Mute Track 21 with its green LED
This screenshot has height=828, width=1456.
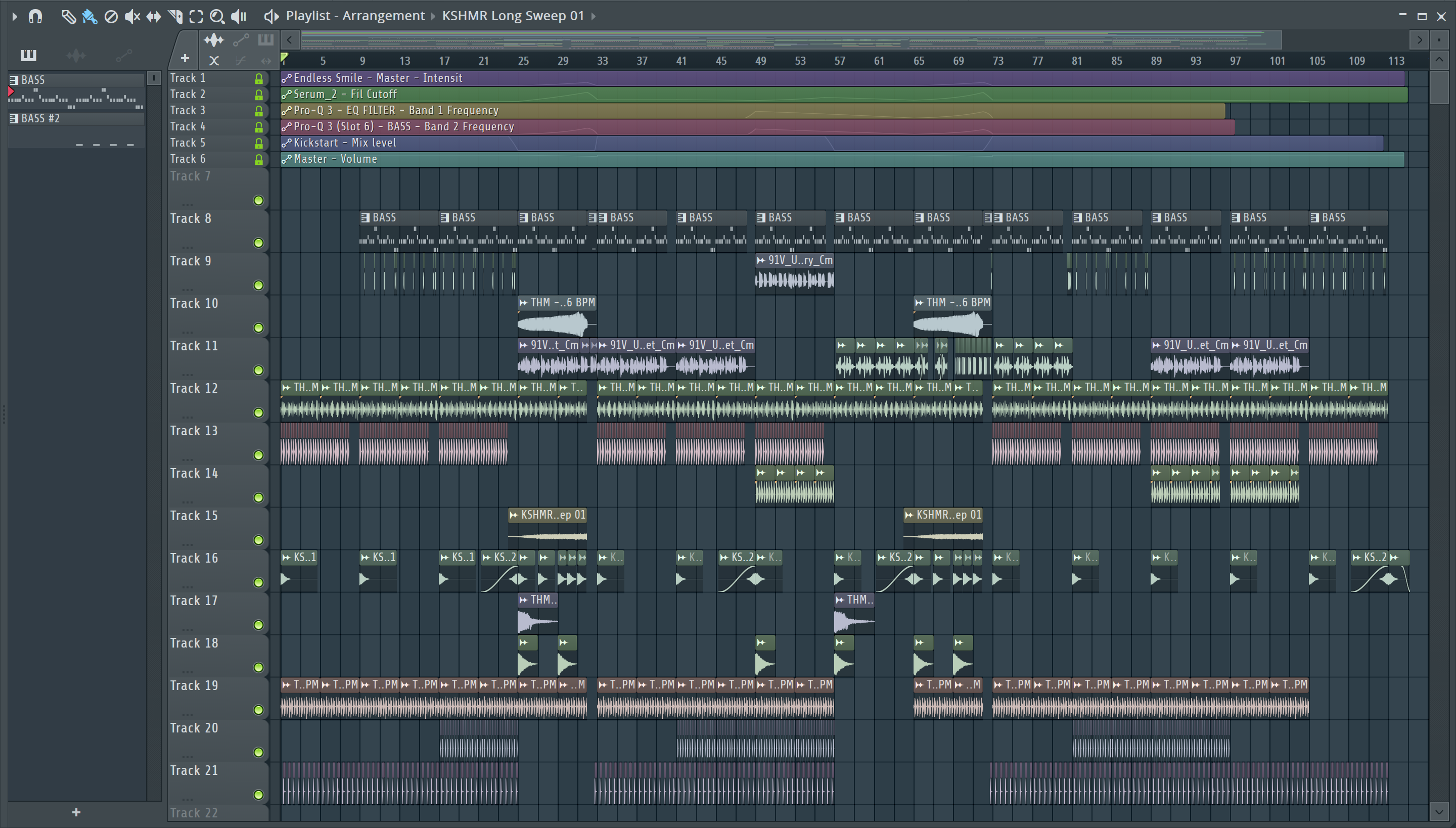(x=258, y=795)
